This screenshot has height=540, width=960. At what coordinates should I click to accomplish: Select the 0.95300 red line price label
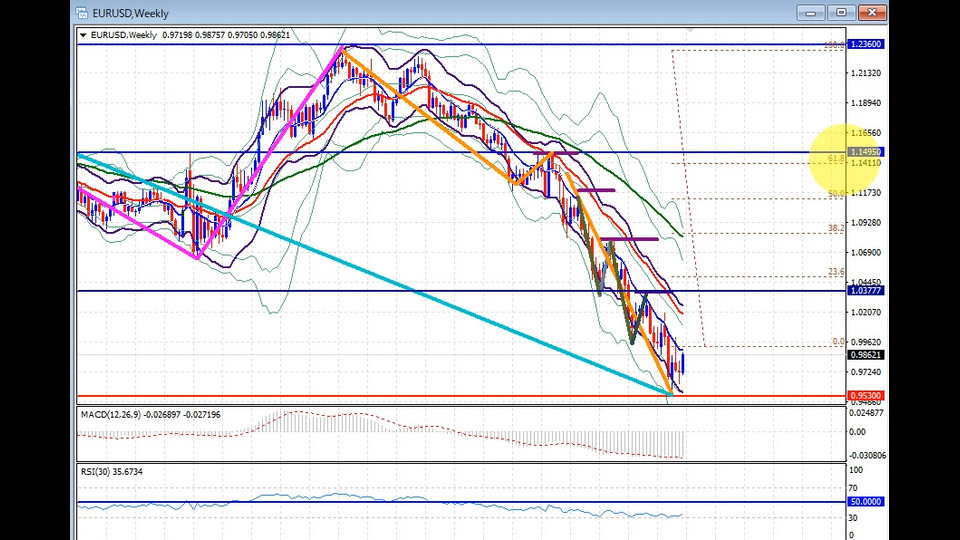(x=866, y=396)
